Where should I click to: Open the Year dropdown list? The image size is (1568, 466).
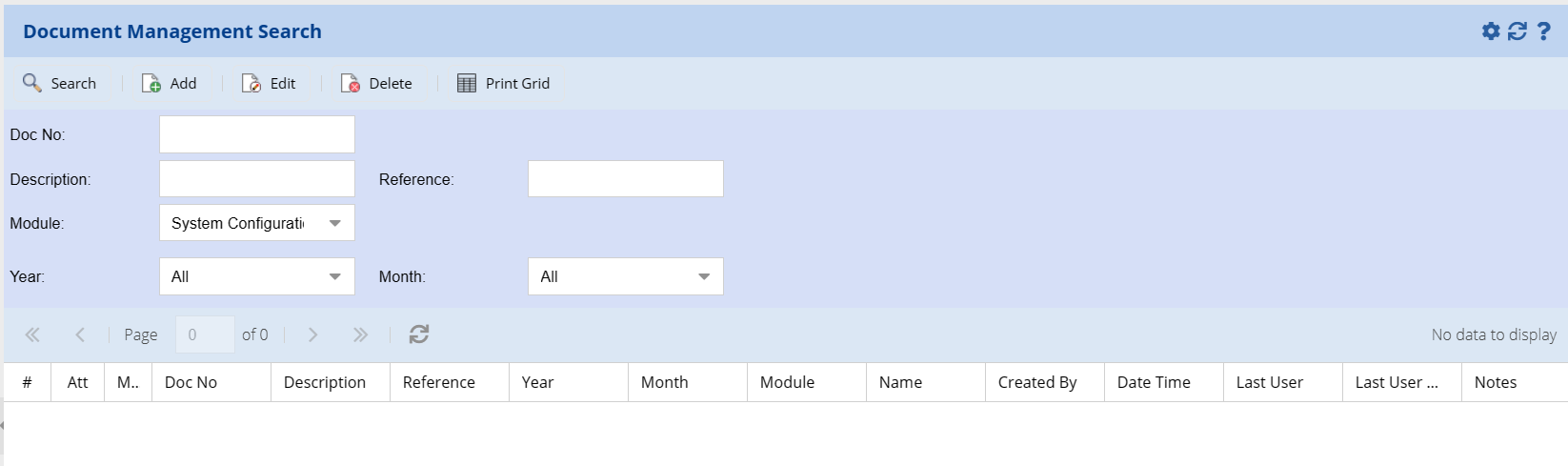334,276
